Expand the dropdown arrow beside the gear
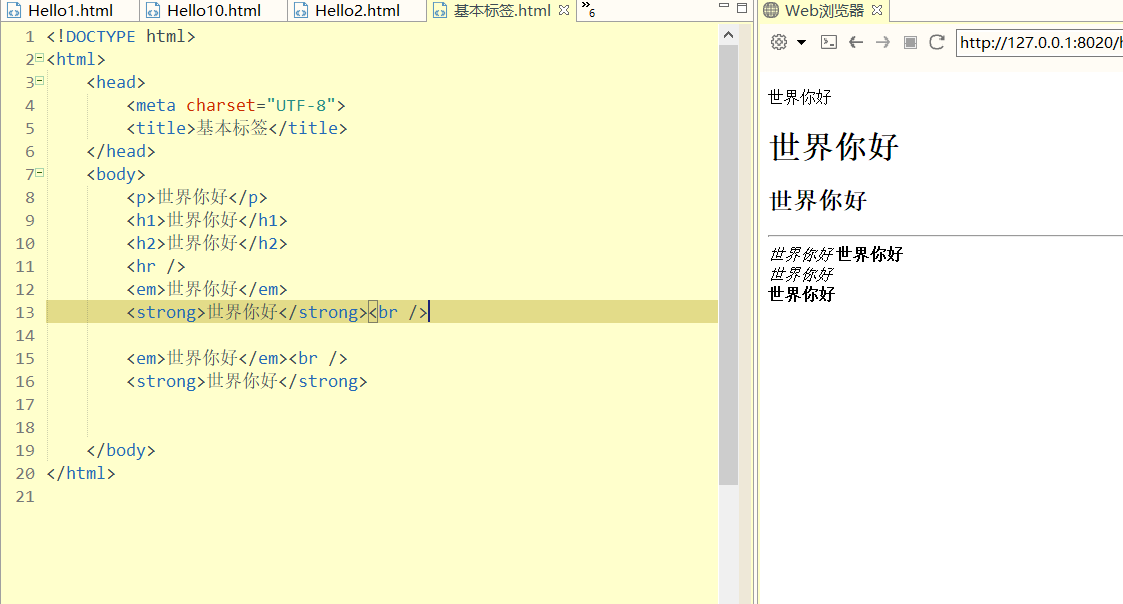 [801, 42]
